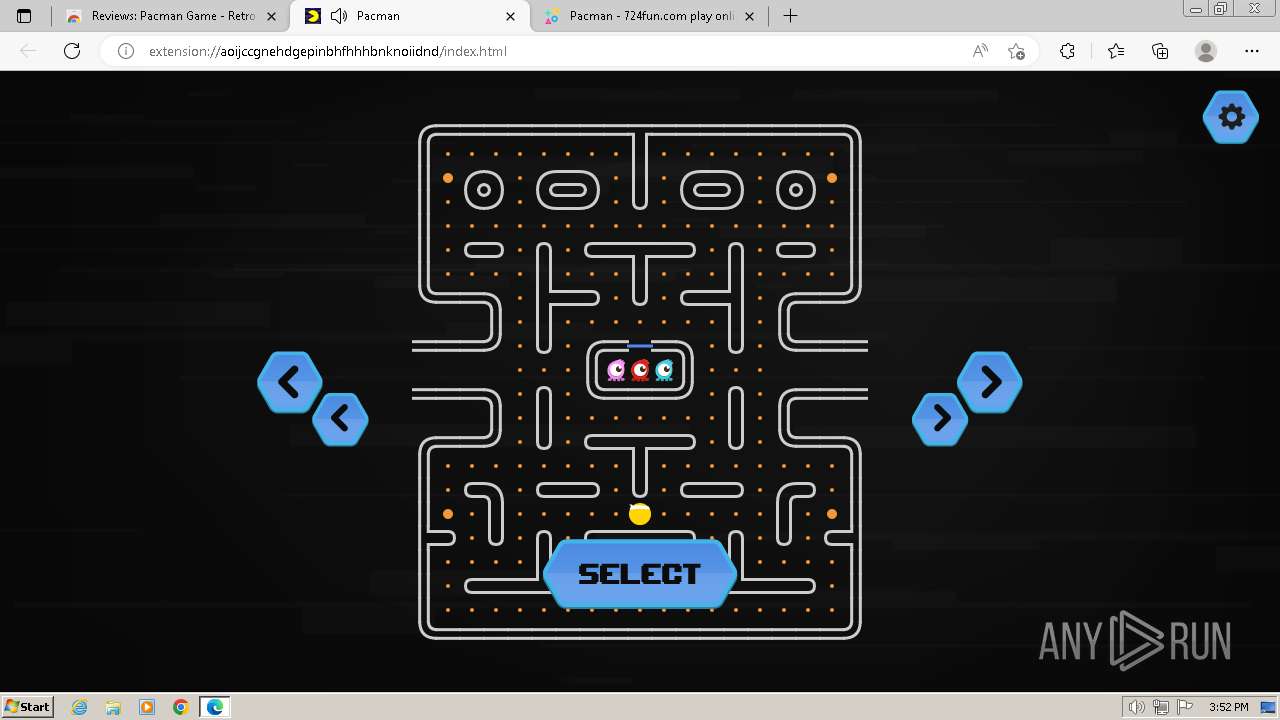Image resolution: width=1280 pixels, height=720 pixels.
Task: Launch Internet Explorer from the taskbar
Action: [79, 707]
